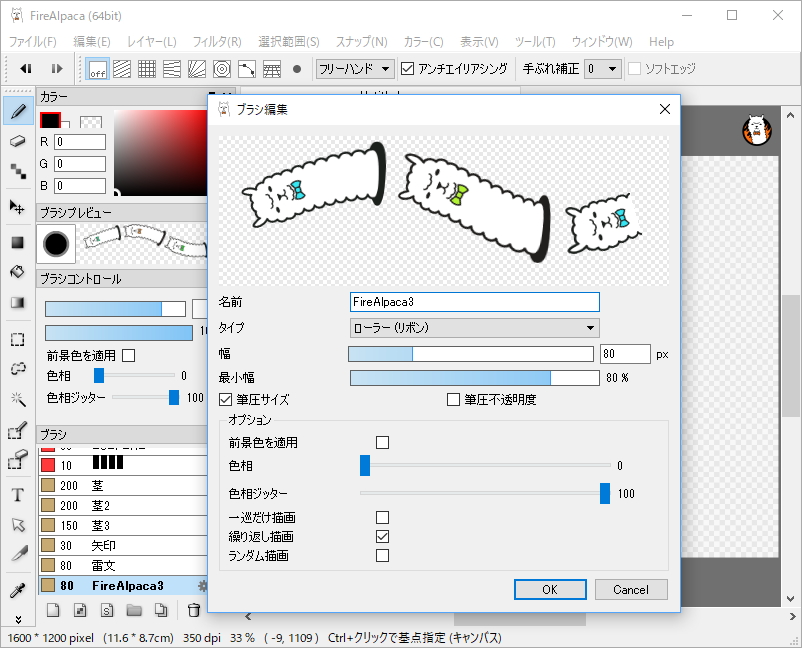Enable parallel snap lines
Viewport: 802px width, 648px height.
click(x=122, y=69)
